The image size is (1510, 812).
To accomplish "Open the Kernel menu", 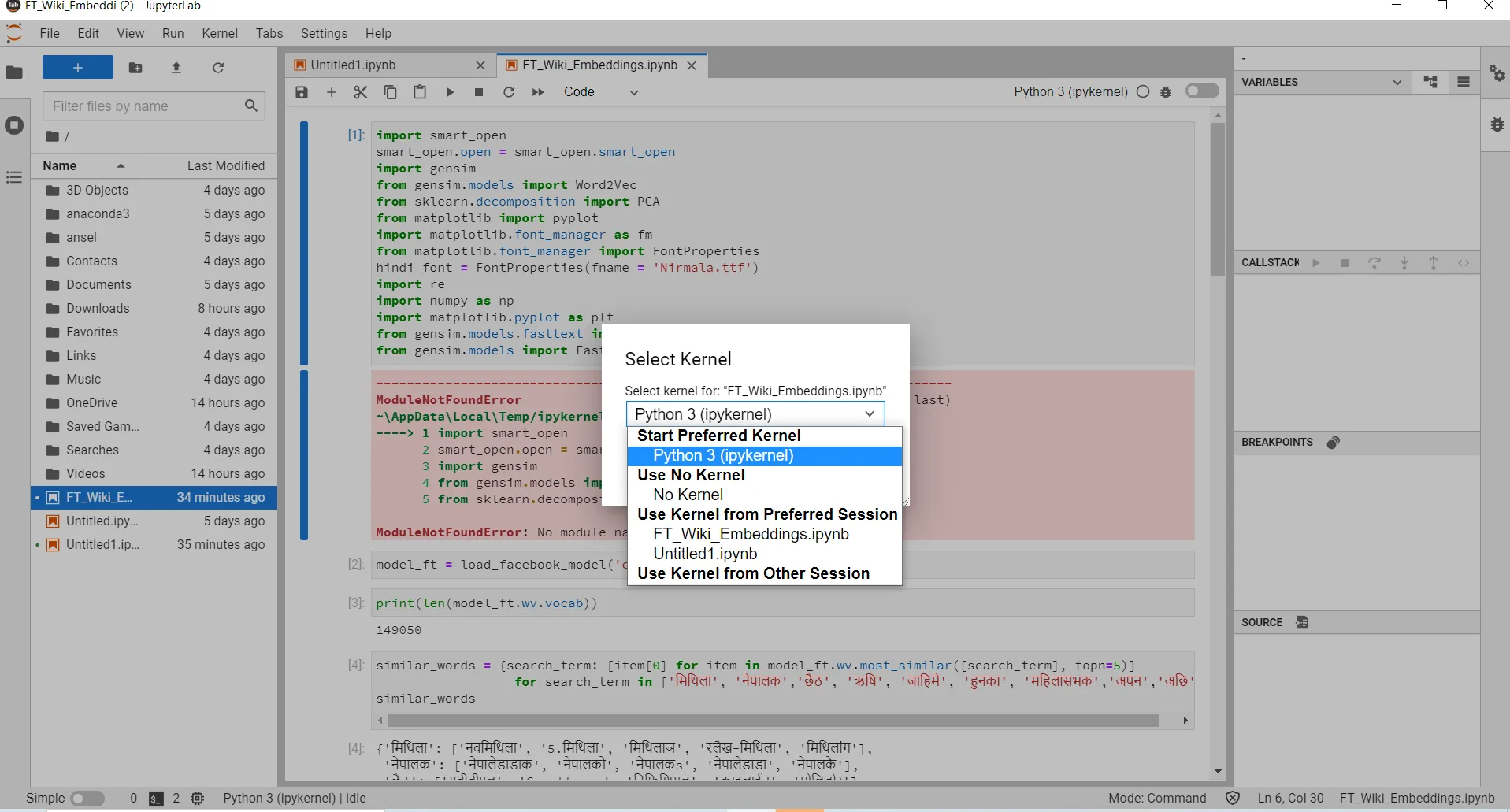I will pyautogui.click(x=219, y=33).
